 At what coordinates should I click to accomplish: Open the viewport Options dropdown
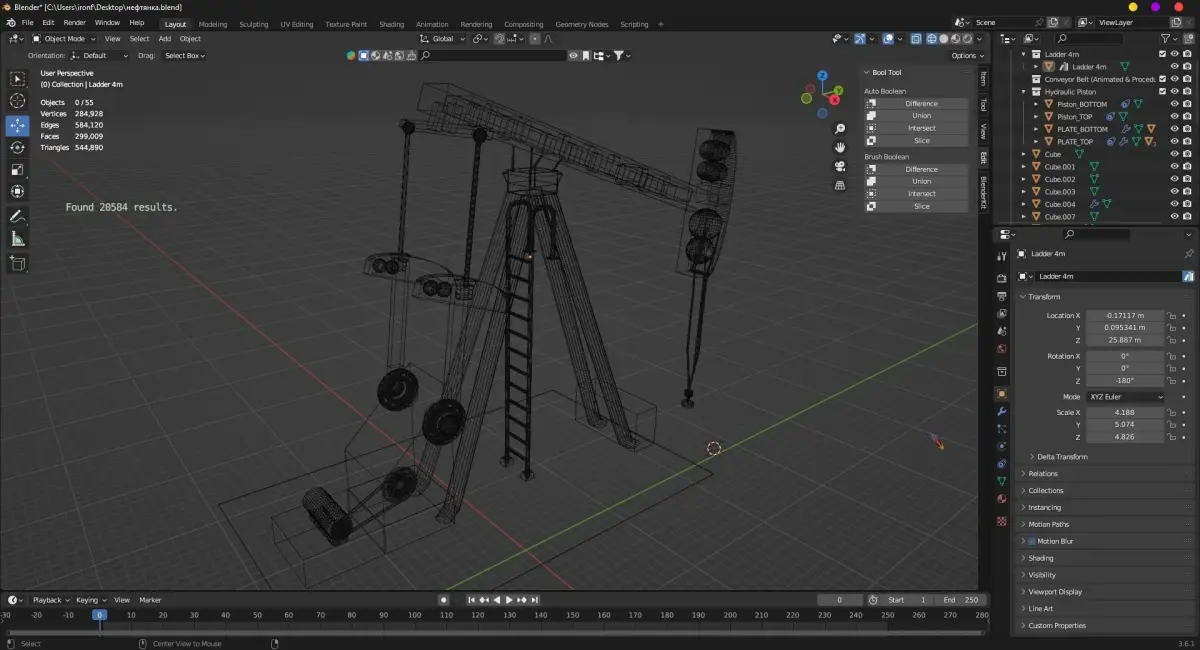pos(967,56)
